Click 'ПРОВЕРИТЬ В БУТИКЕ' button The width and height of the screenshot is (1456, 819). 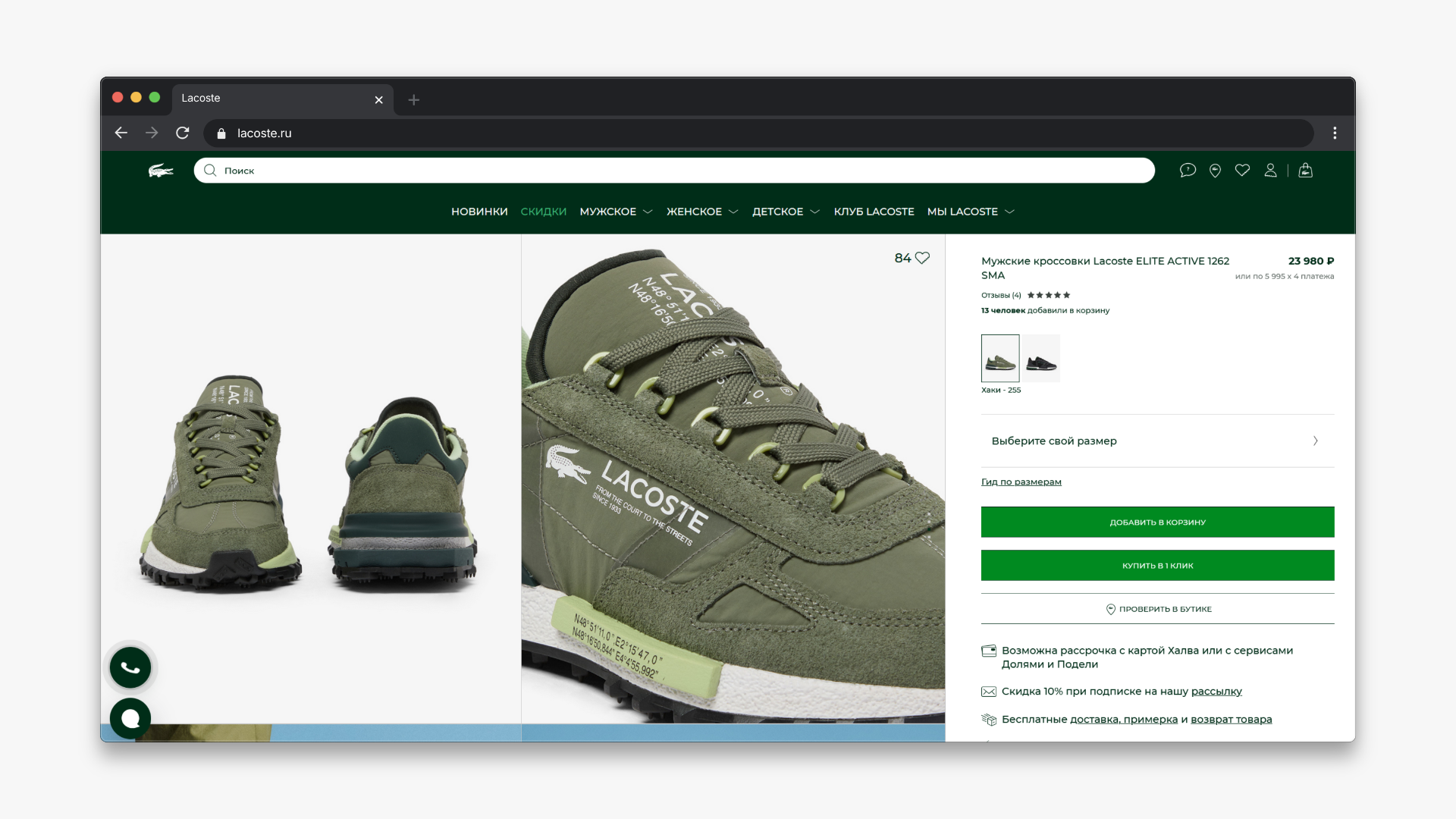(1157, 609)
